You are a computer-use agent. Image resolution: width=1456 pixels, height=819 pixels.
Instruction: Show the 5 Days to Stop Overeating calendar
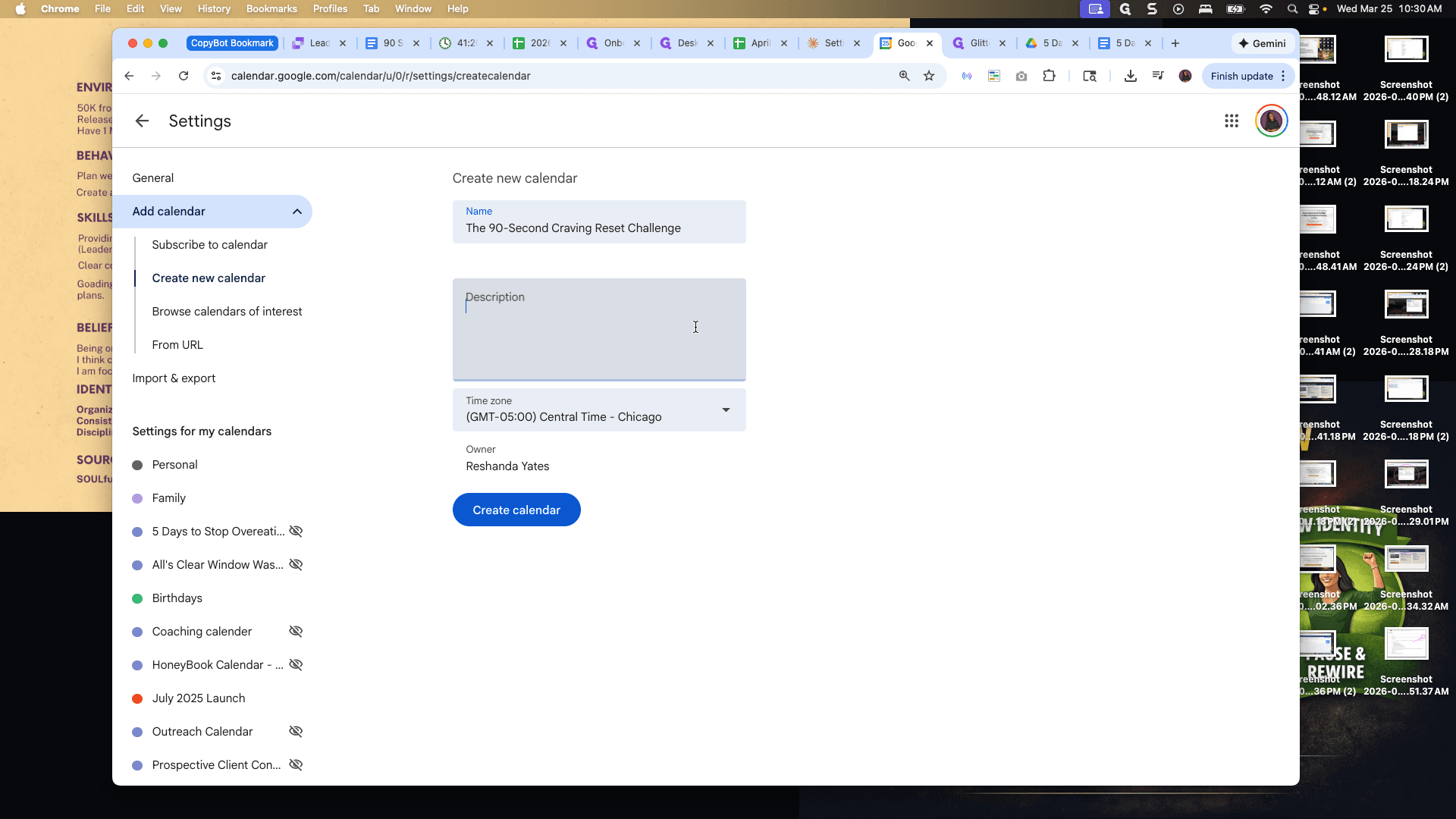click(296, 532)
